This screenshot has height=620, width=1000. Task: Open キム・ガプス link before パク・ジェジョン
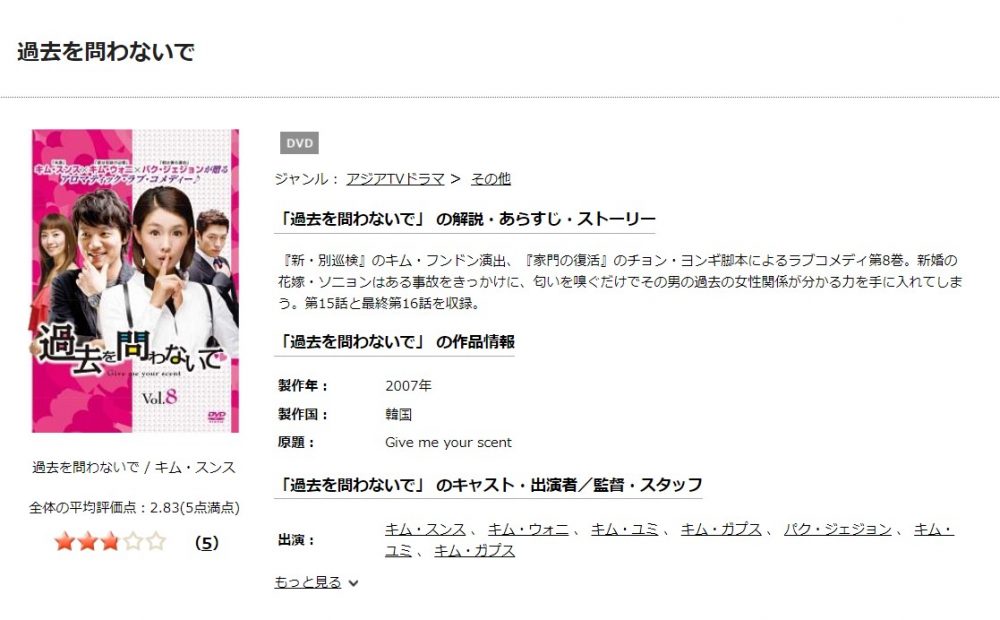click(721, 529)
